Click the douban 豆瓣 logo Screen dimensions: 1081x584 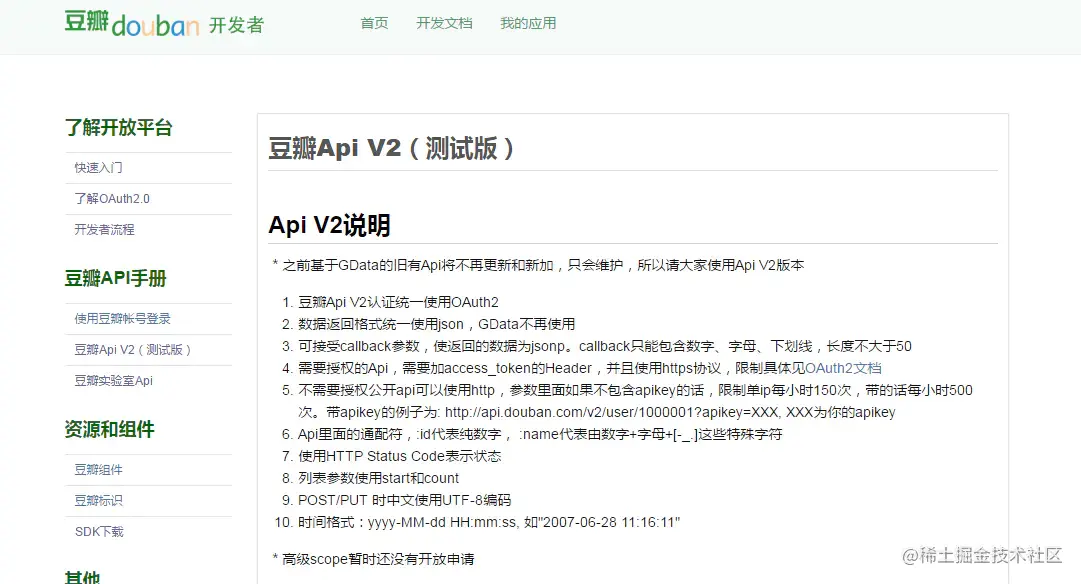pyautogui.click(x=132, y=23)
